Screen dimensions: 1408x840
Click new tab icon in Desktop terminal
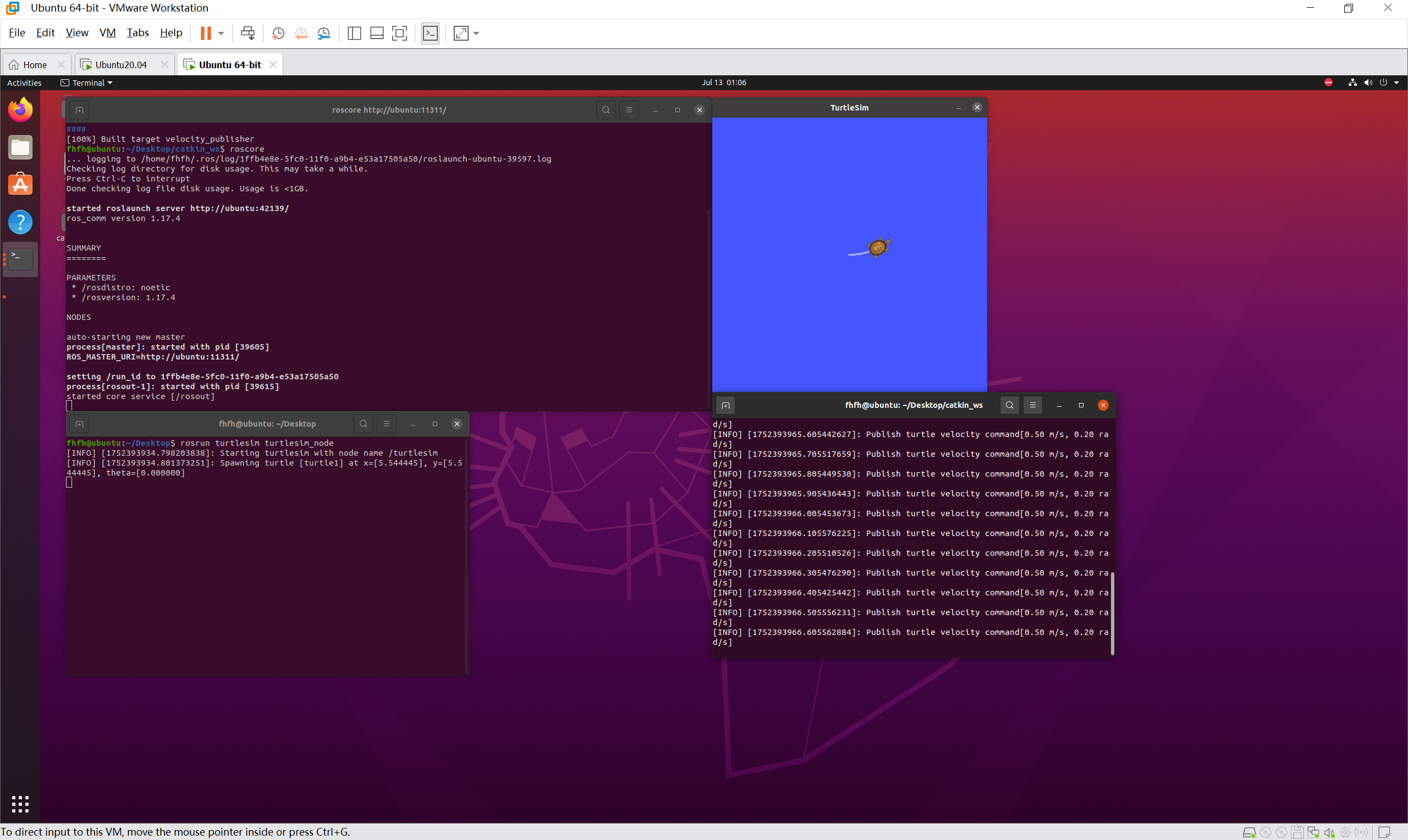[x=79, y=424]
